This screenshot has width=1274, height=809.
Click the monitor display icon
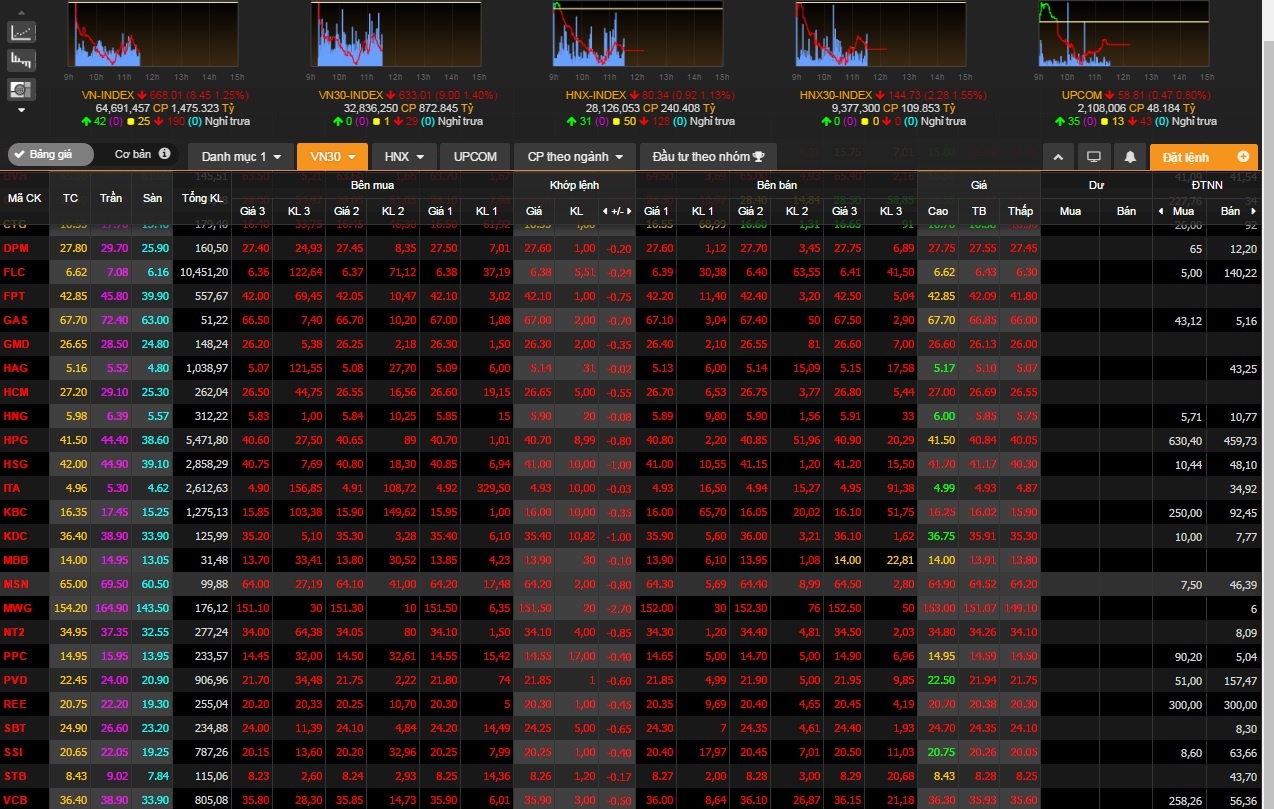(x=1094, y=157)
